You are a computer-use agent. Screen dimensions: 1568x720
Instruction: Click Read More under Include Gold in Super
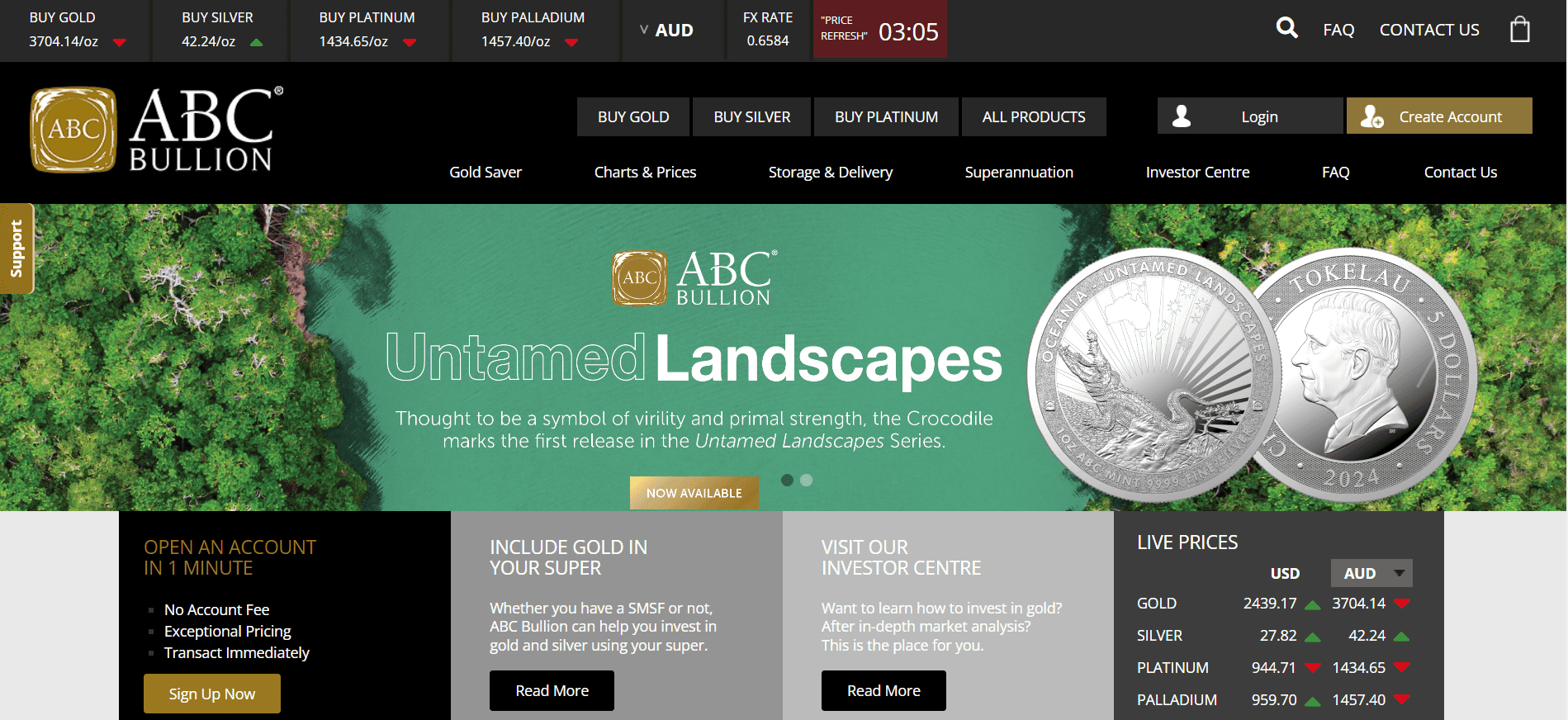click(552, 690)
